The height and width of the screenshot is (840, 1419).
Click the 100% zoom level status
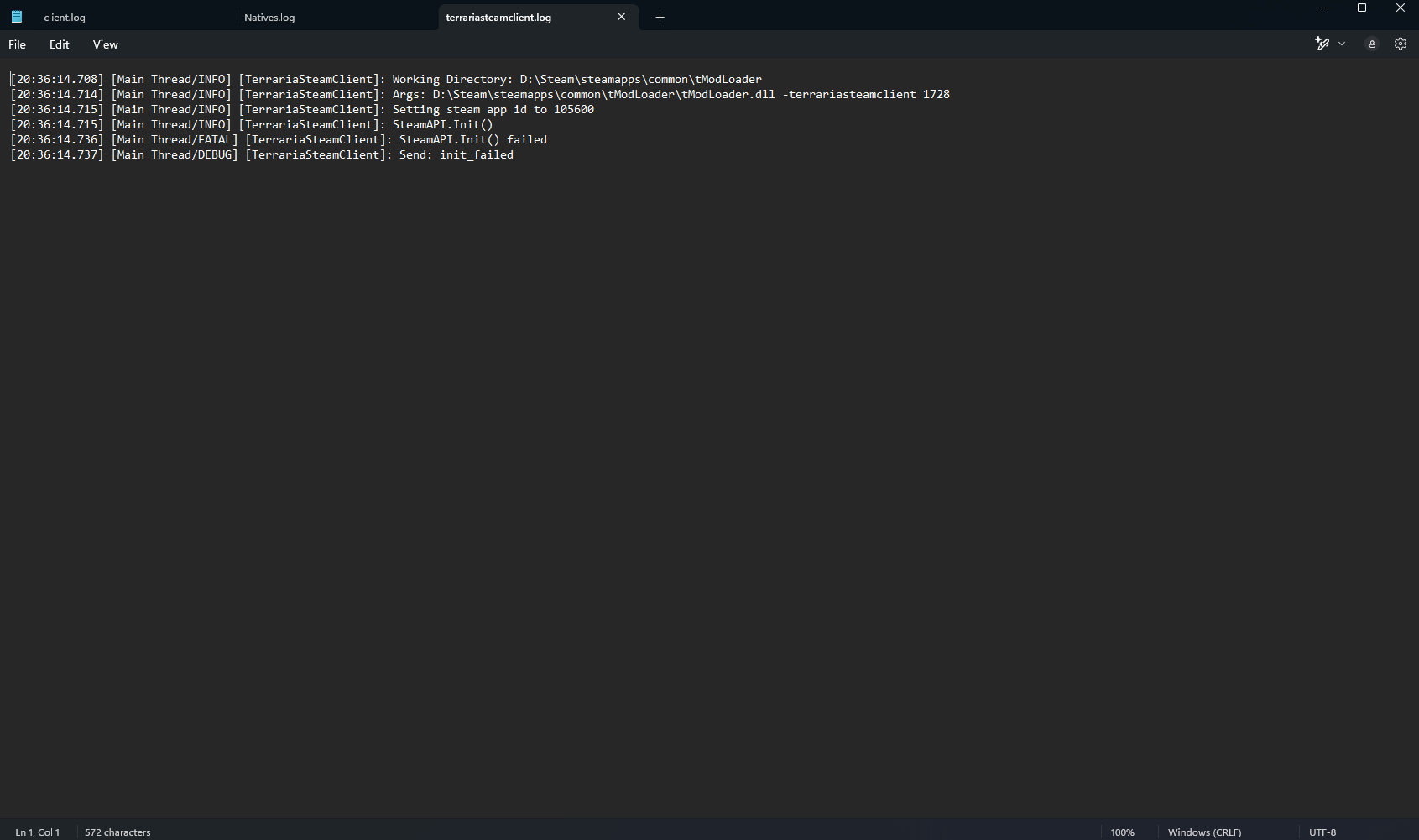tap(1122, 832)
